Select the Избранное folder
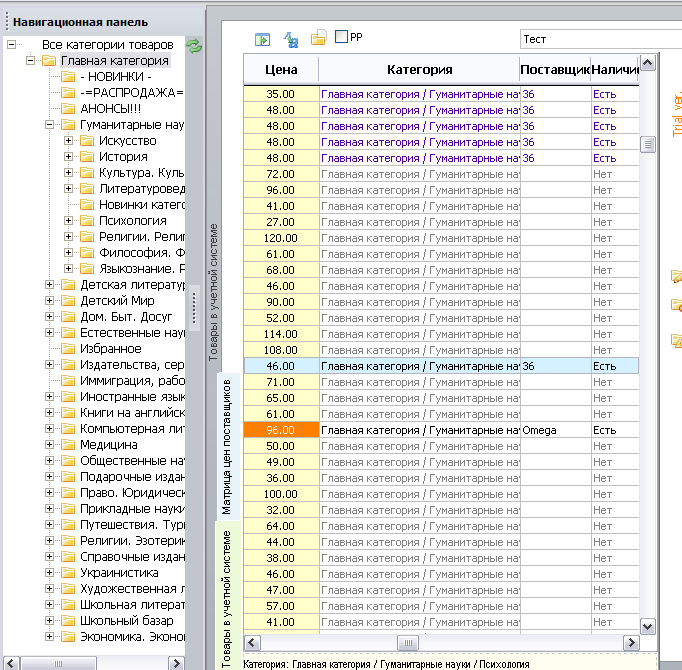 (x=110, y=348)
